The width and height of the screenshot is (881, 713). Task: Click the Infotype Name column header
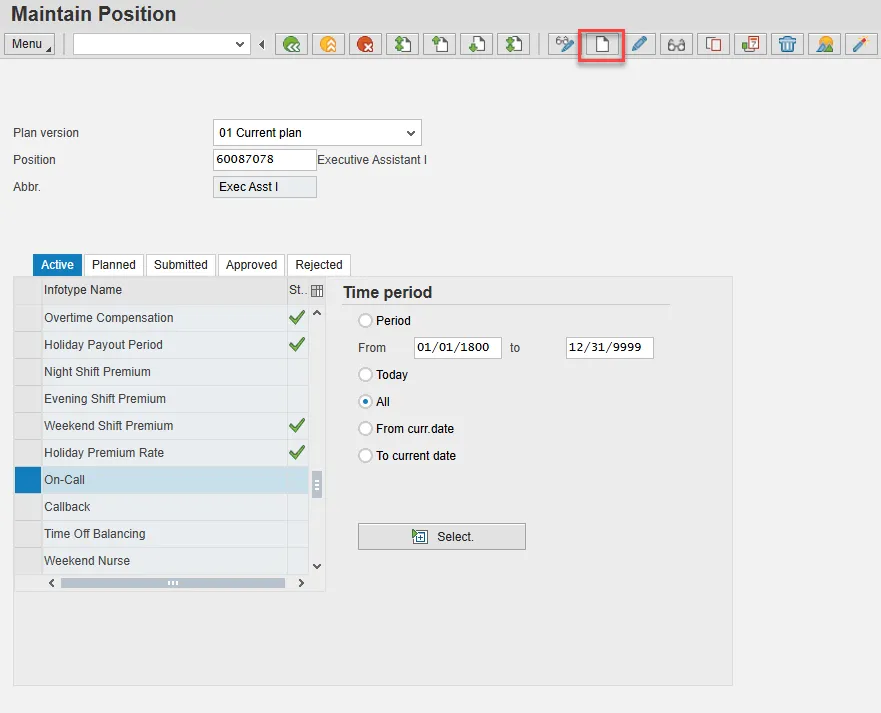tap(164, 290)
